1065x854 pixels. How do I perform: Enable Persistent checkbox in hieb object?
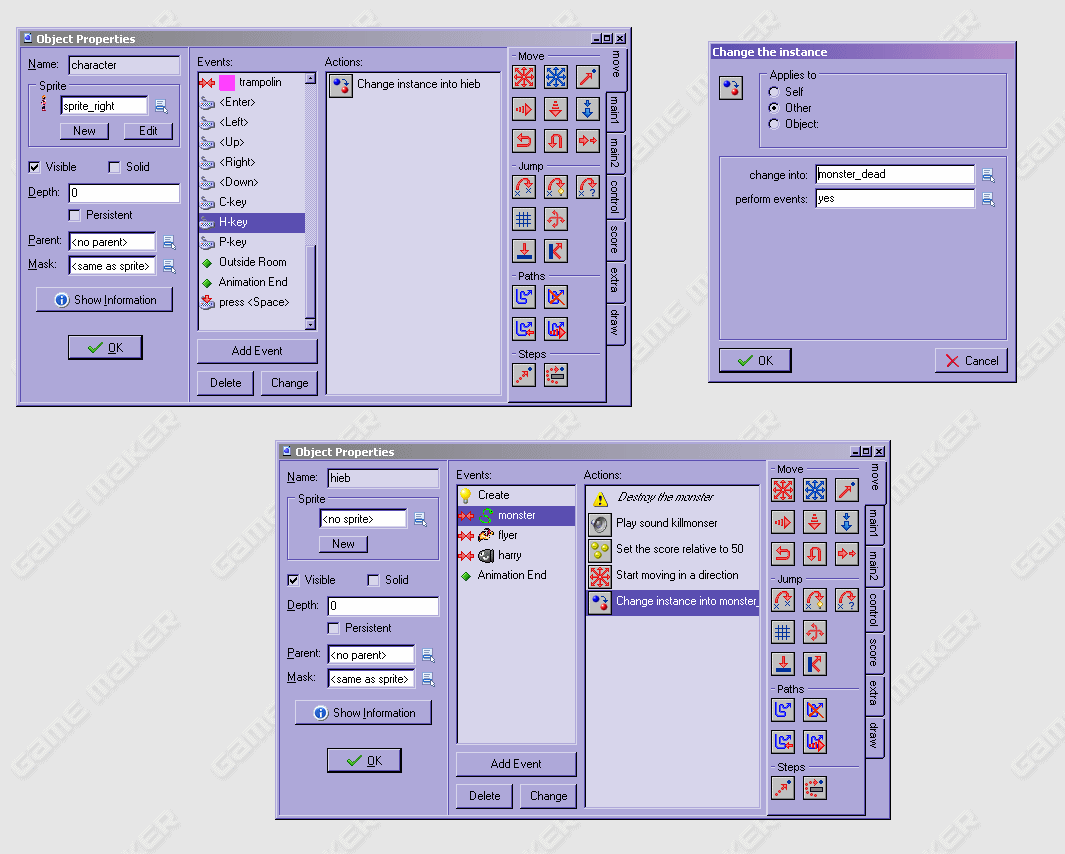pos(334,628)
